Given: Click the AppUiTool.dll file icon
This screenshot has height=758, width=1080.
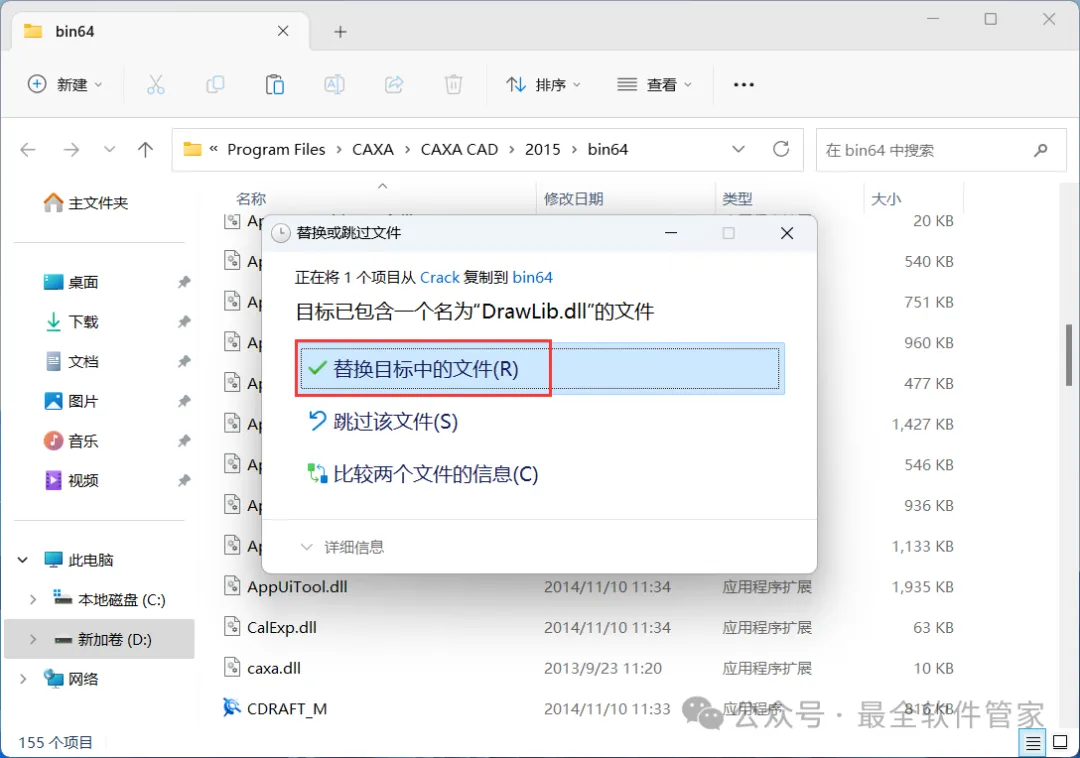Looking at the screenshot, I should pos(232,587).
